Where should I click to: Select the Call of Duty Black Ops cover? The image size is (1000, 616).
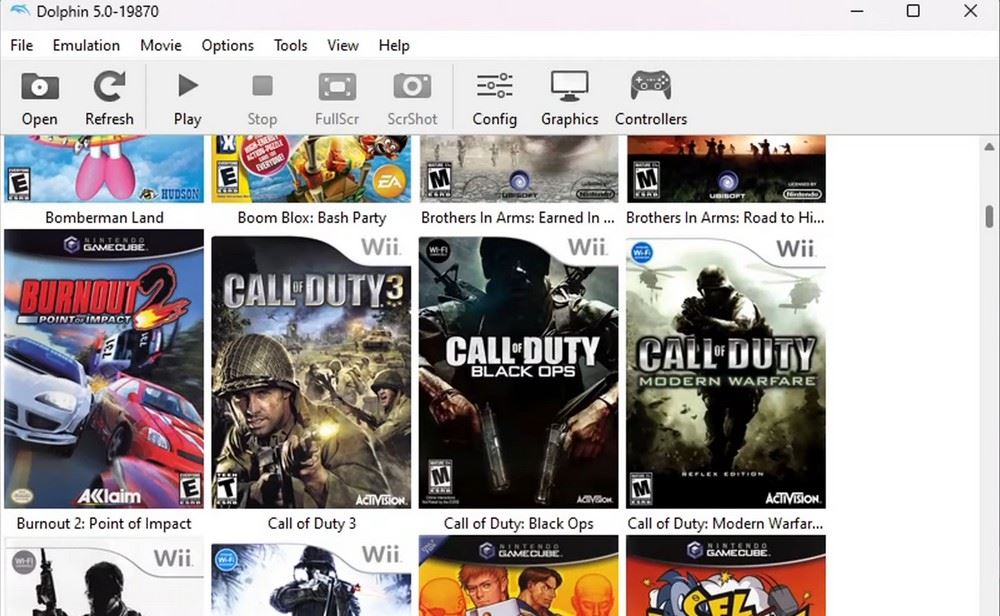tap(518, 372)
